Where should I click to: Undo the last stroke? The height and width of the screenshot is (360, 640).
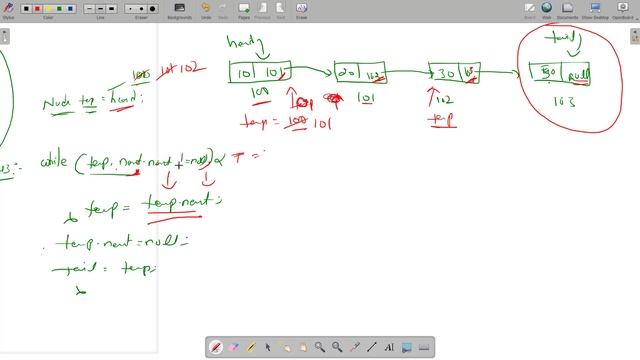pos(206,11)
